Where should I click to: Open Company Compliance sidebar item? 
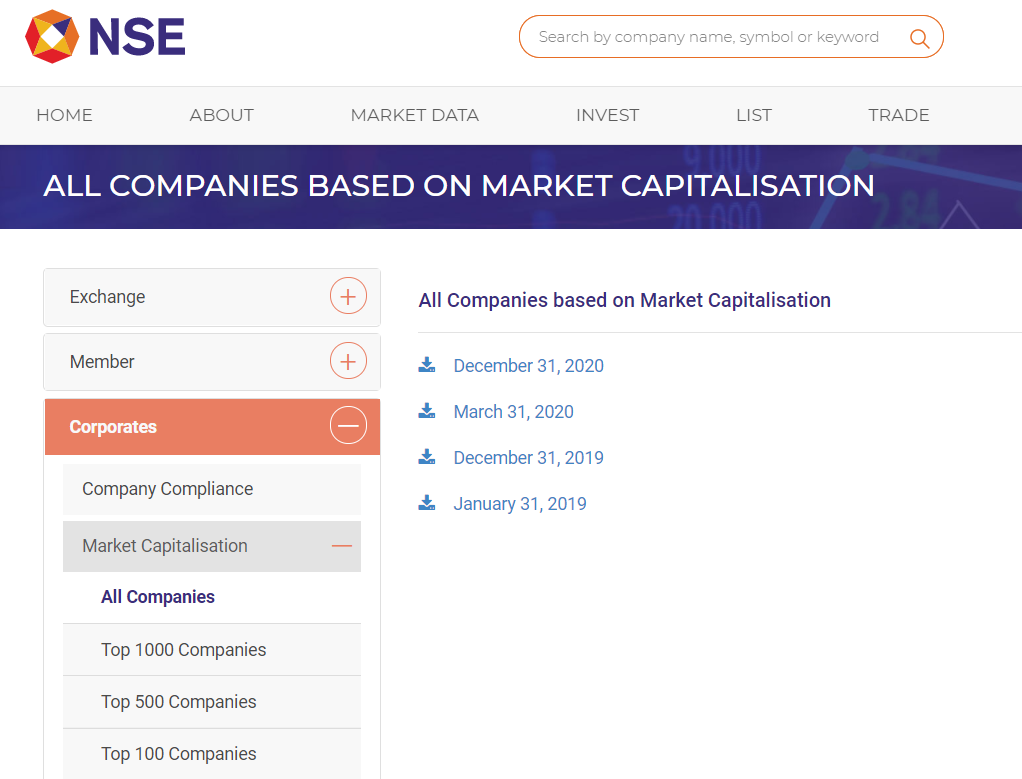tap(167, 489)
